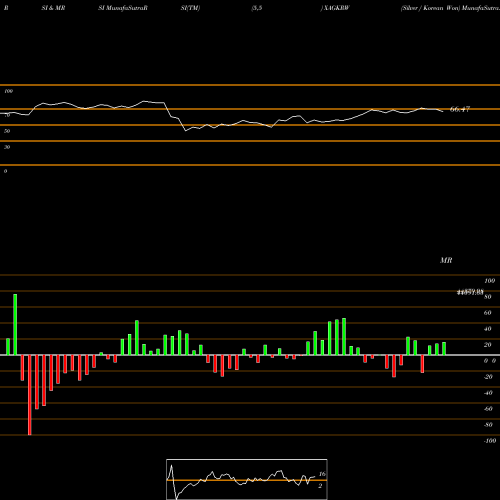
Task: Click the value 16 in mini chart
Action: coord(322,474)
